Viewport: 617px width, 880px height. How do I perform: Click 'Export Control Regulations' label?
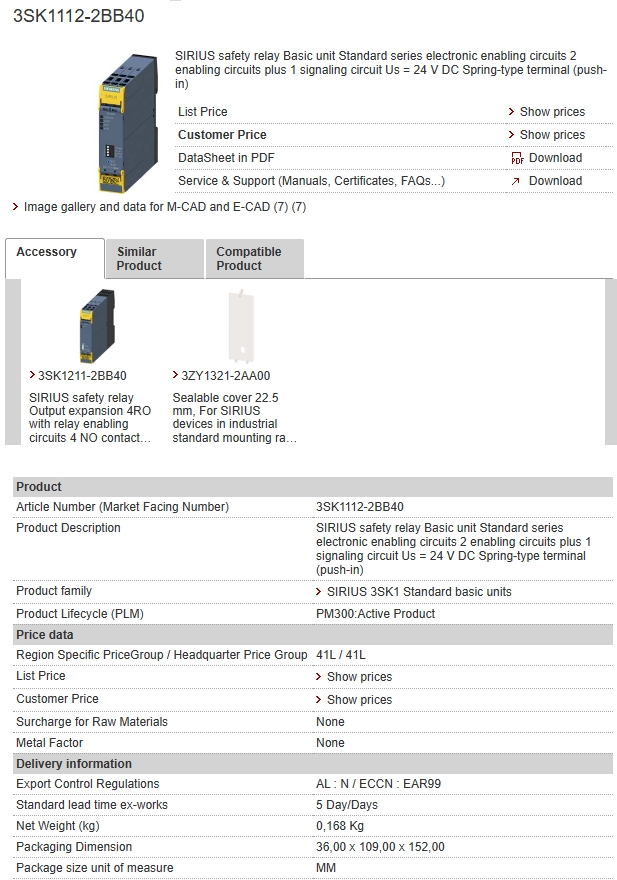pyautogui.click(x=88, y=784)
